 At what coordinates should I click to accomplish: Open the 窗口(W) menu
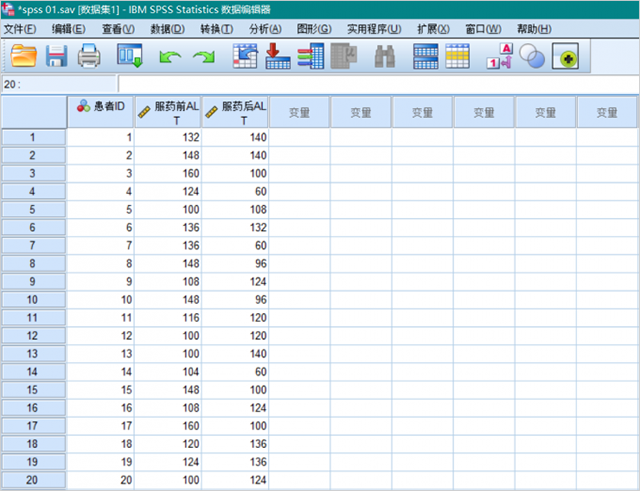click(x=483, y=29)
